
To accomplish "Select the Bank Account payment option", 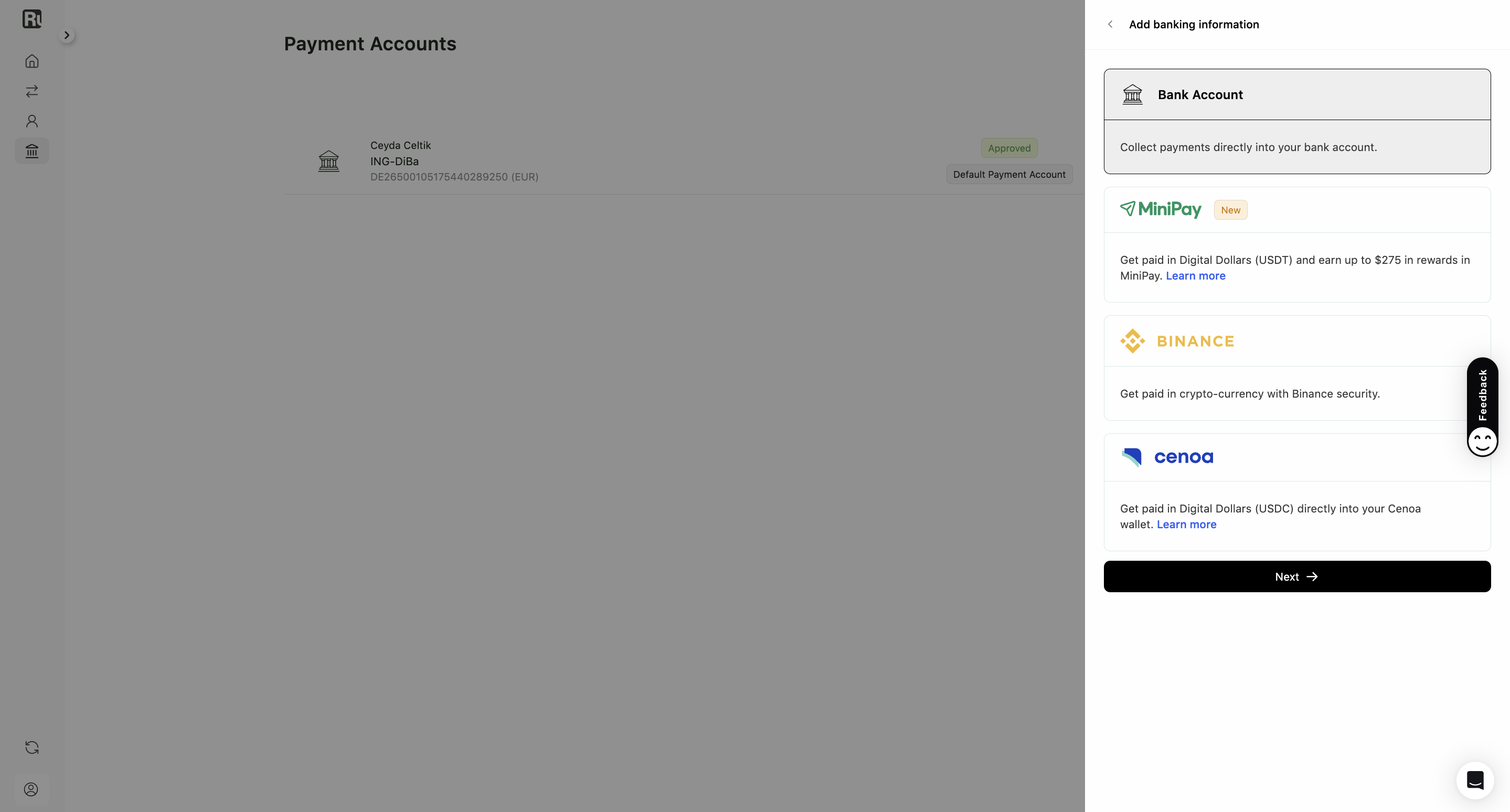I will 1296,121.
